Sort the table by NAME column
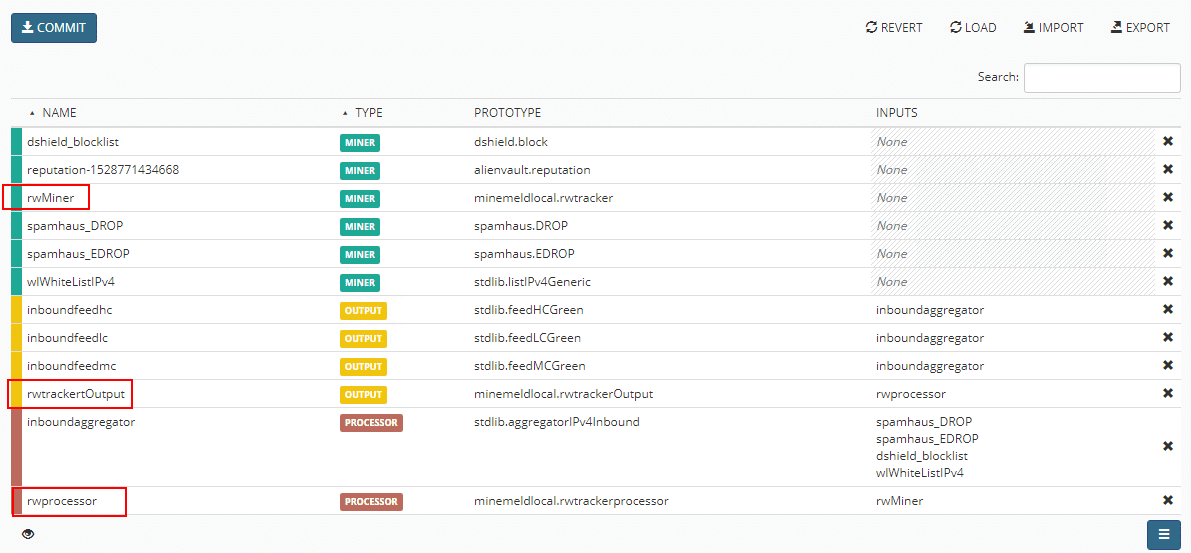 [59, 113]
